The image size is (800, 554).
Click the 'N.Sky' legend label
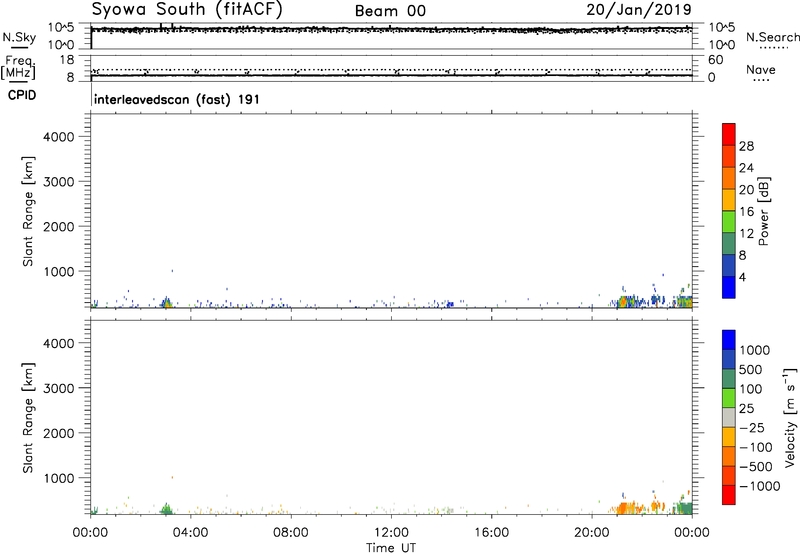(x=19, y=37)
